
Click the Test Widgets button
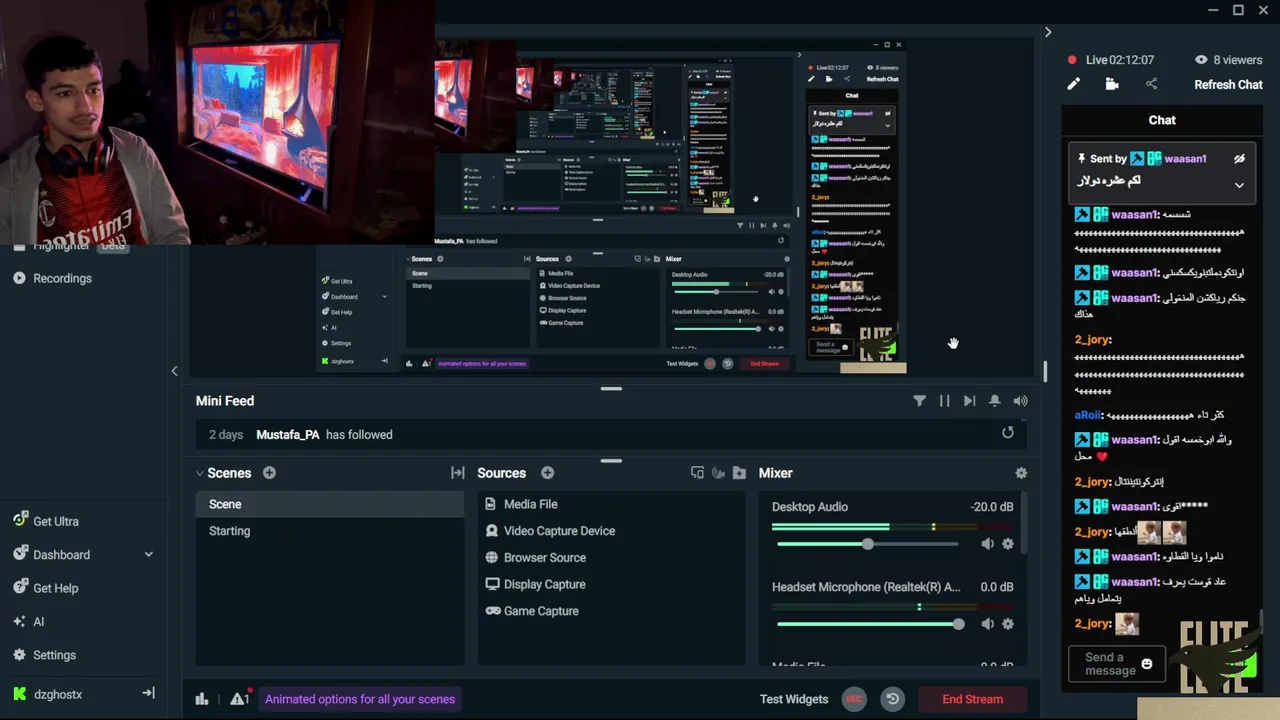pyautogui.click(x=794, y=699)
